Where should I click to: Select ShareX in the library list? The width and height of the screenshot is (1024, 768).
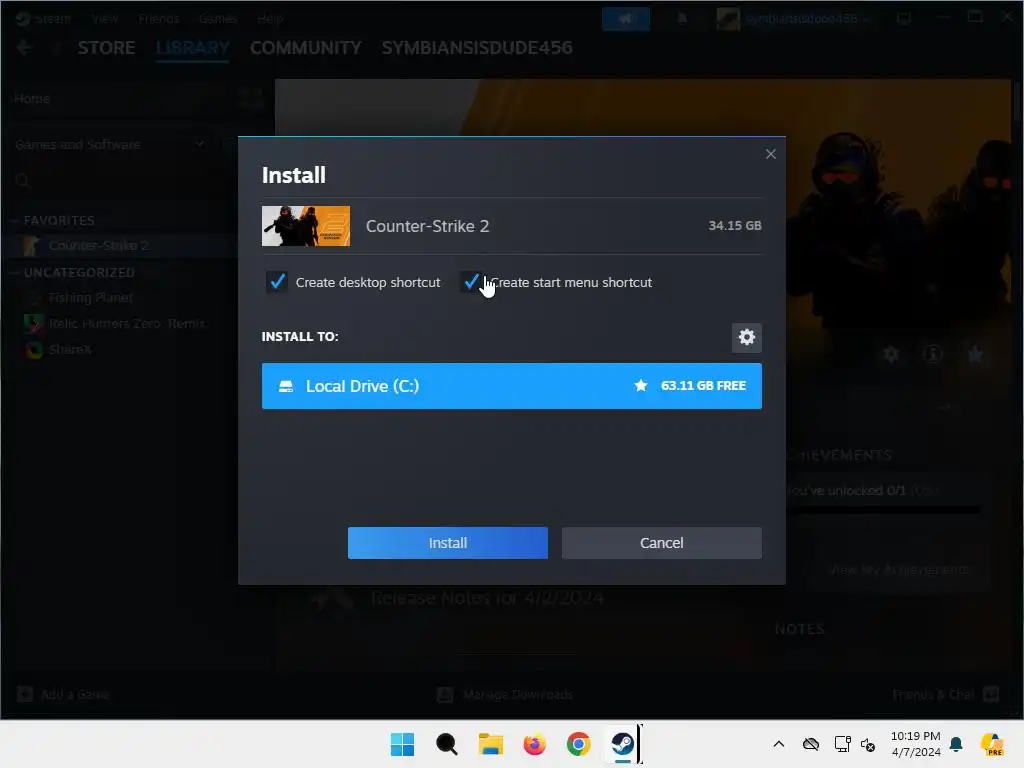click(x=70, y=349)
